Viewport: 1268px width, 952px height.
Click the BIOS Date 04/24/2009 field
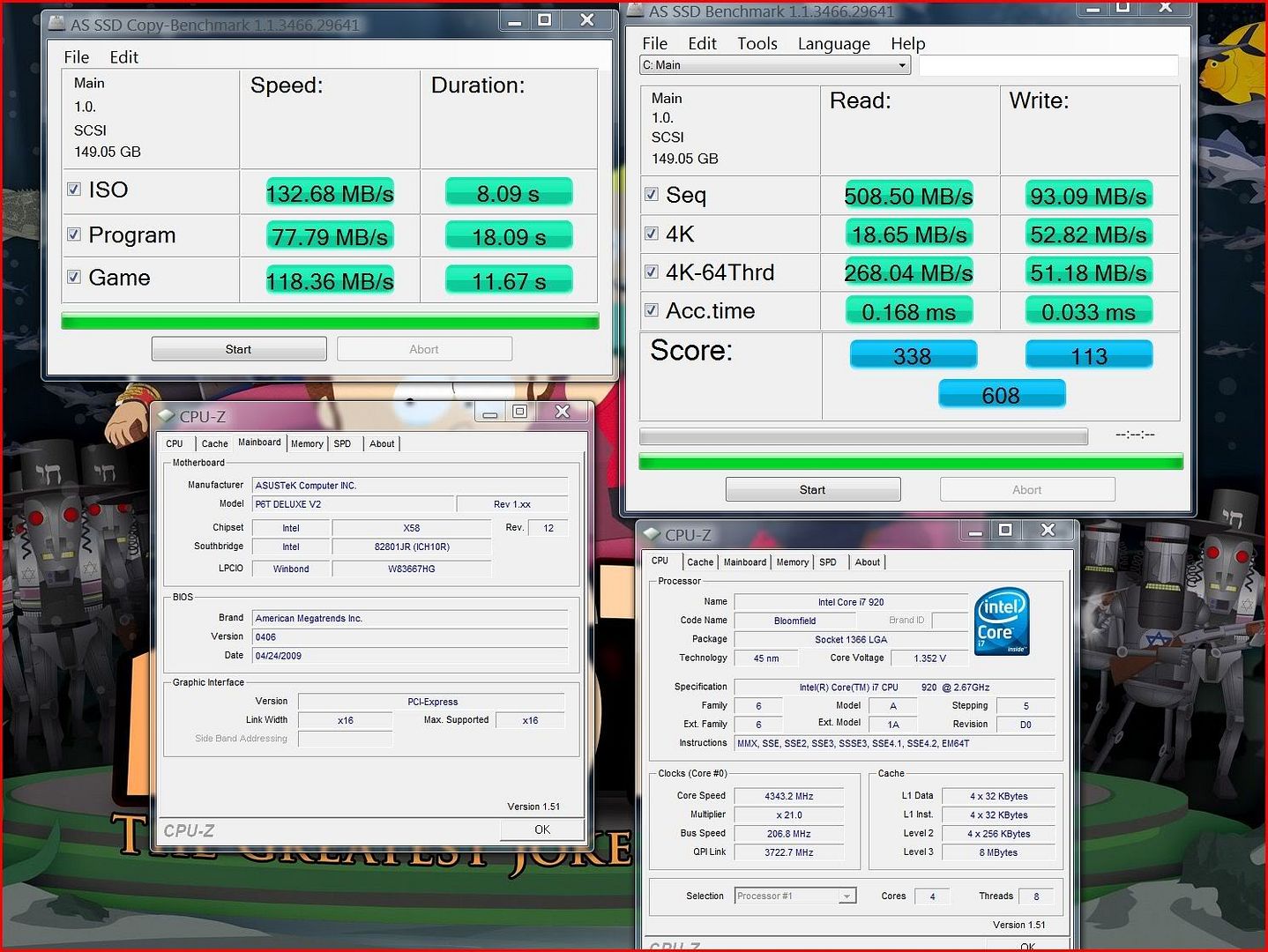tap(410, 656)
